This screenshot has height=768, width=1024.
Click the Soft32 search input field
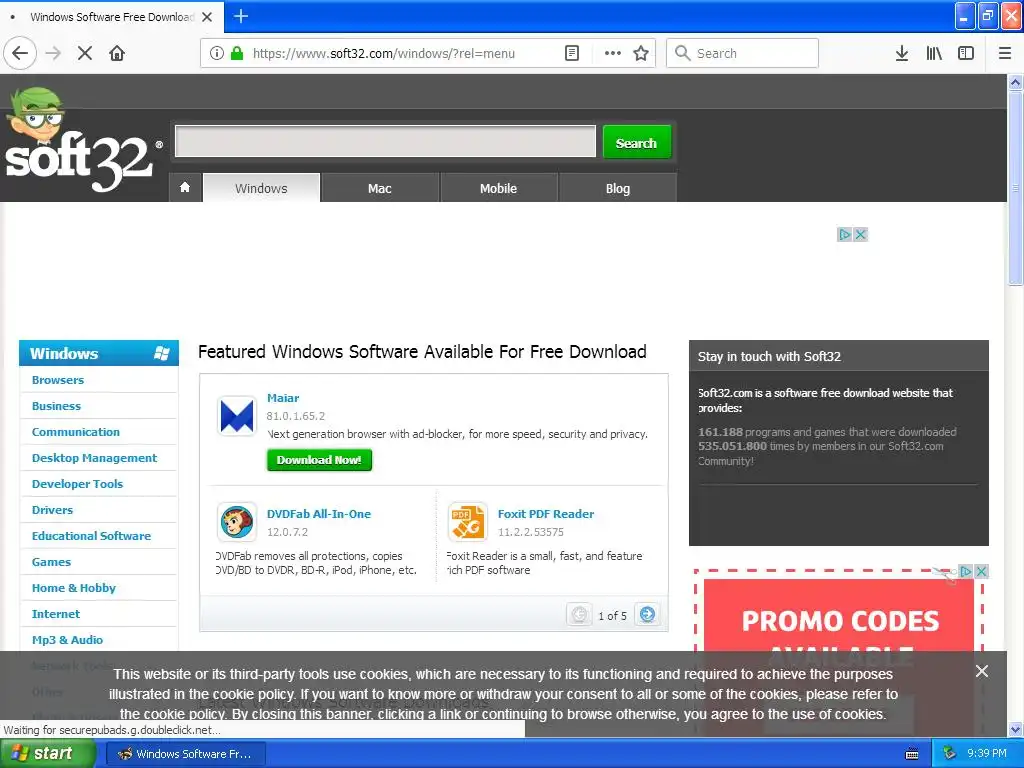(x=385, y=142)
